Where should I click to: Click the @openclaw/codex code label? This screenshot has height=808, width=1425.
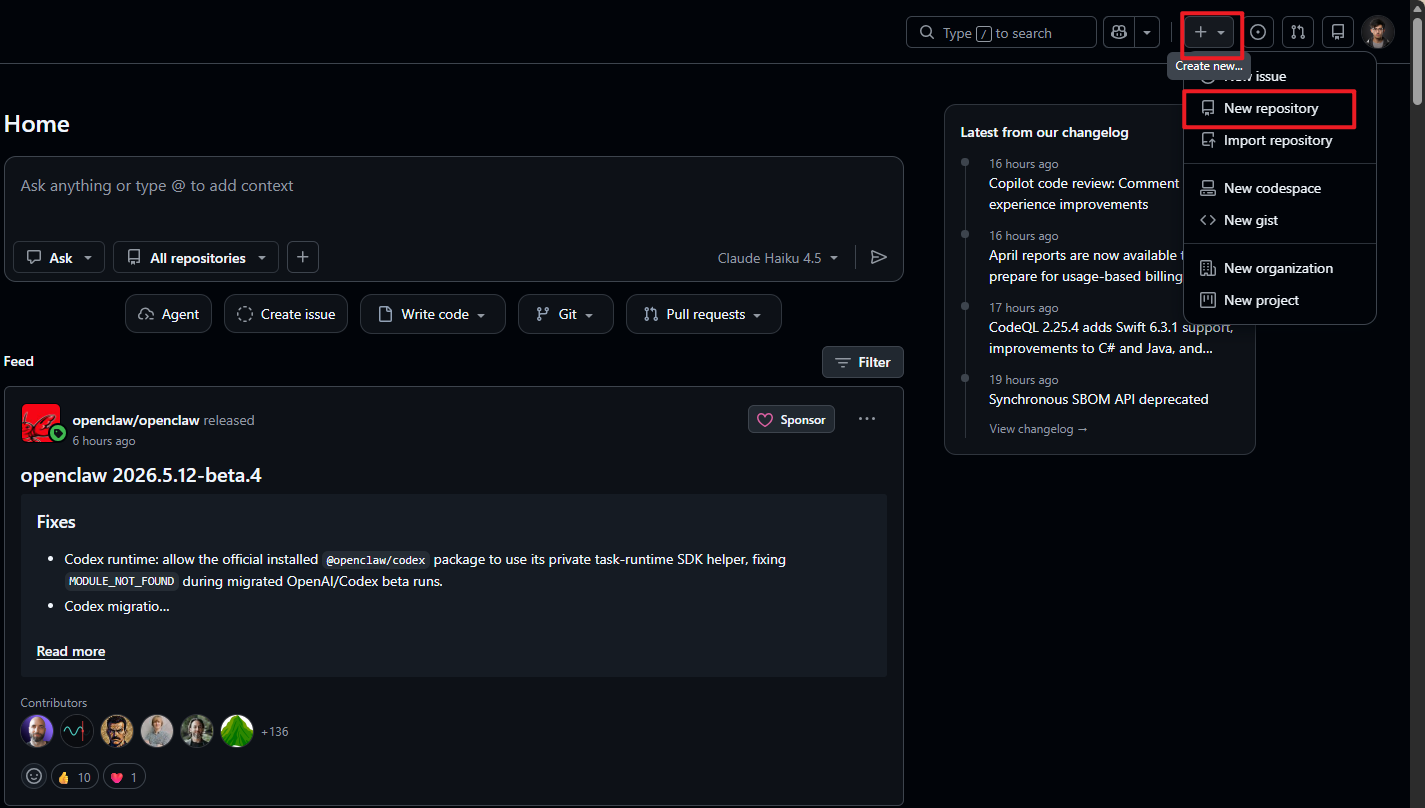[x=376, y=560]
